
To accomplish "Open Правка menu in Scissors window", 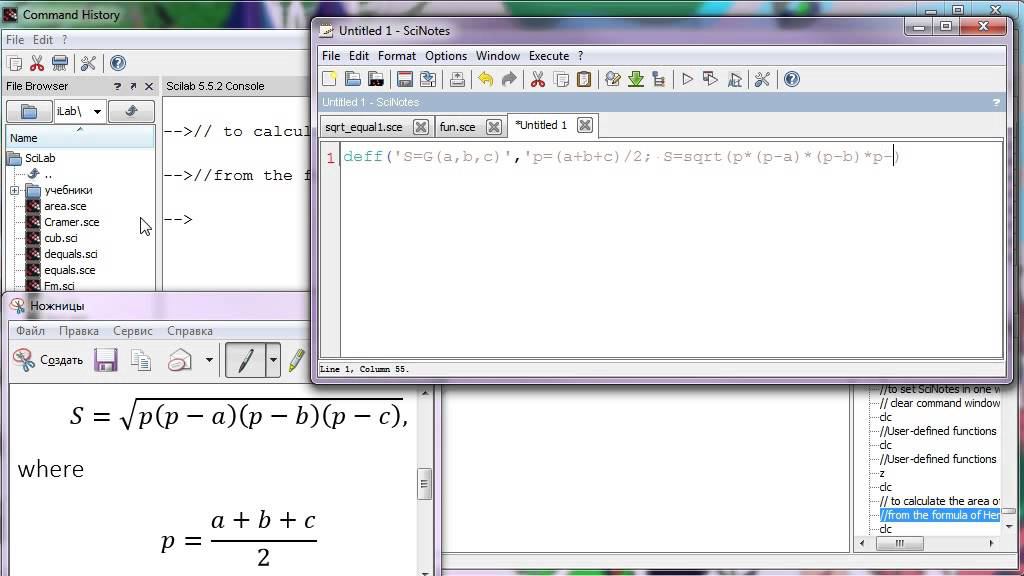I will point(79,331).
